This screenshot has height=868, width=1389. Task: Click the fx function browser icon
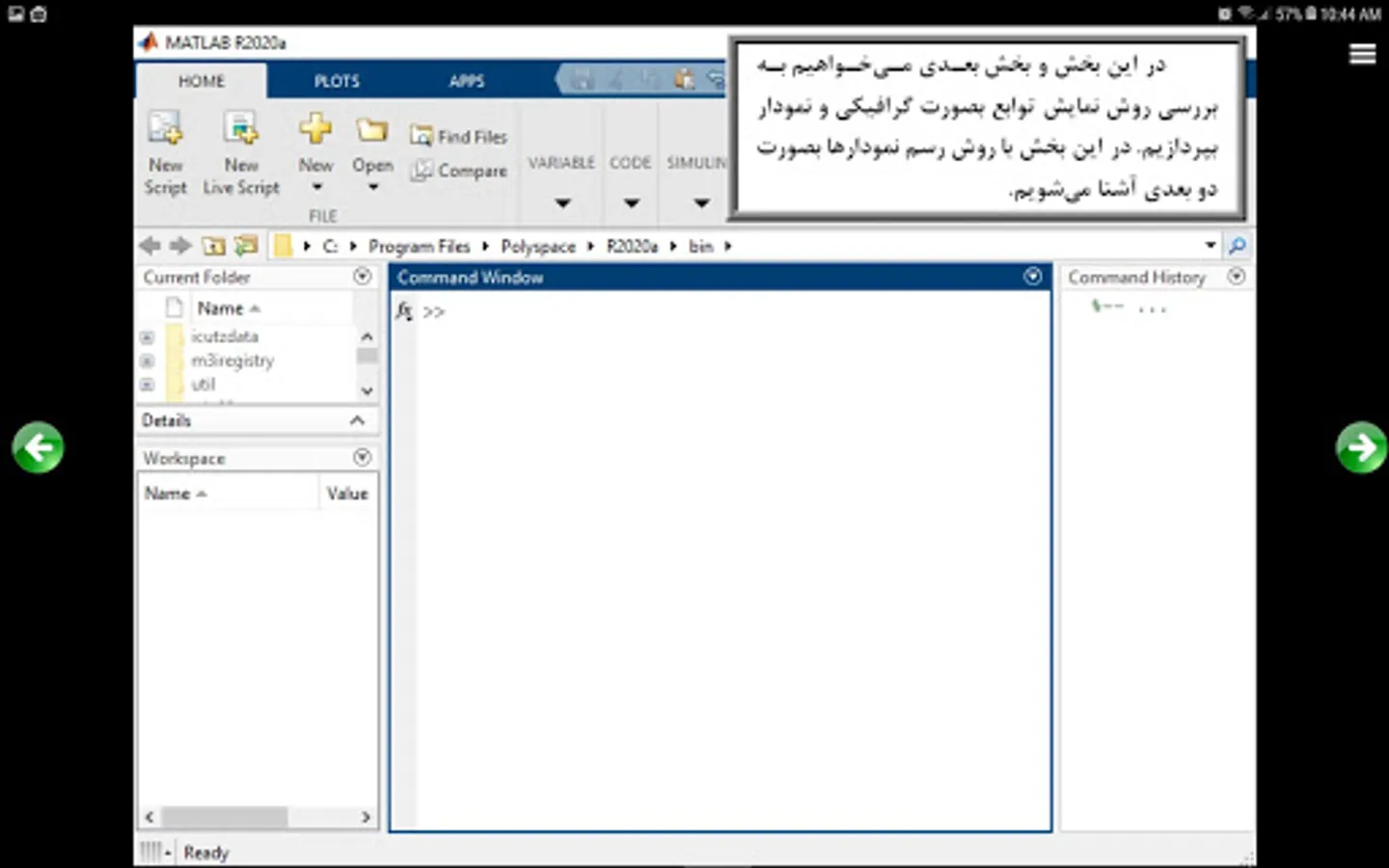click(404, 312)
